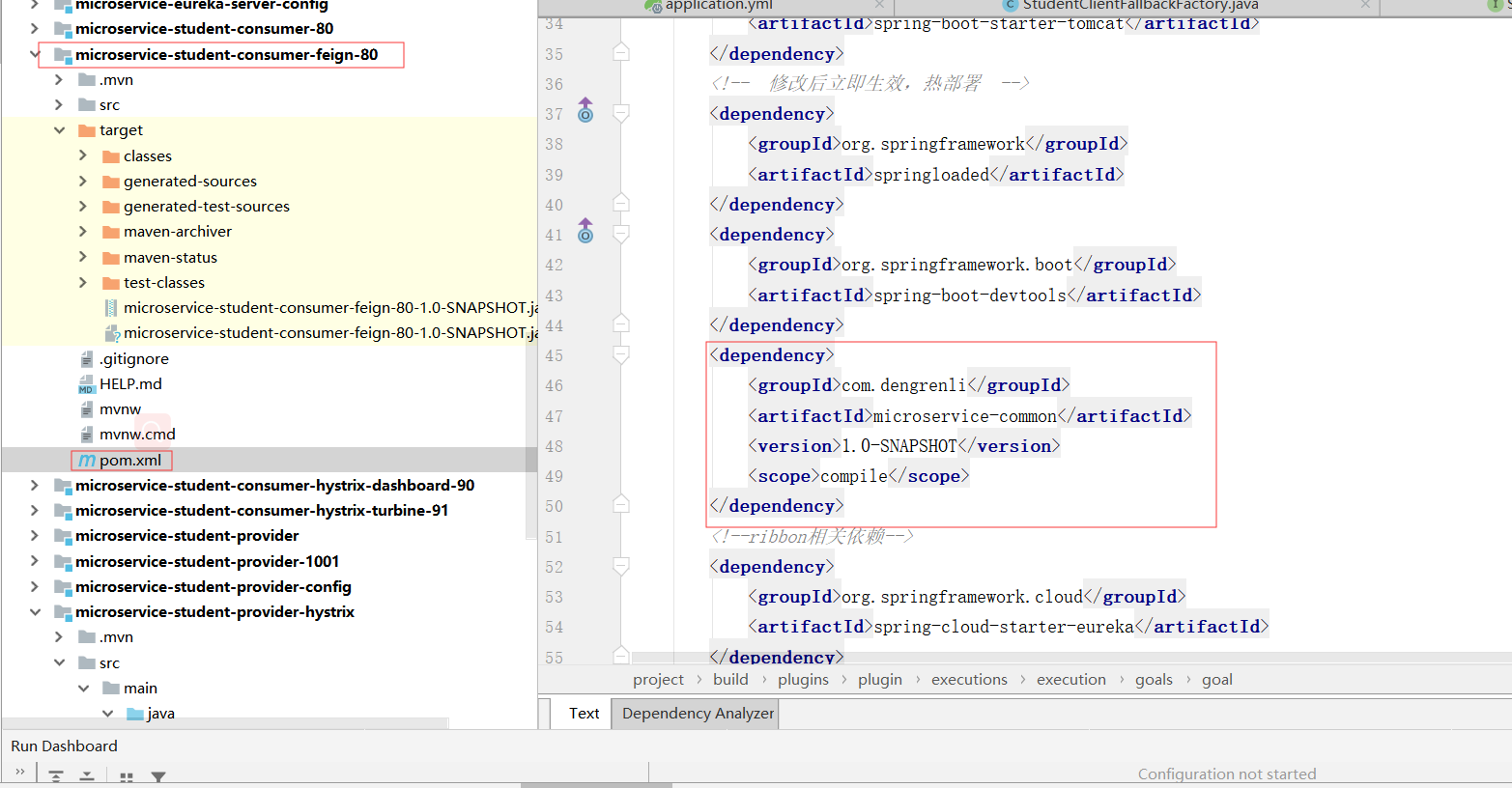
Task: Select the microservice-student-consumer-feign-80 module
Action: [226, 55]
